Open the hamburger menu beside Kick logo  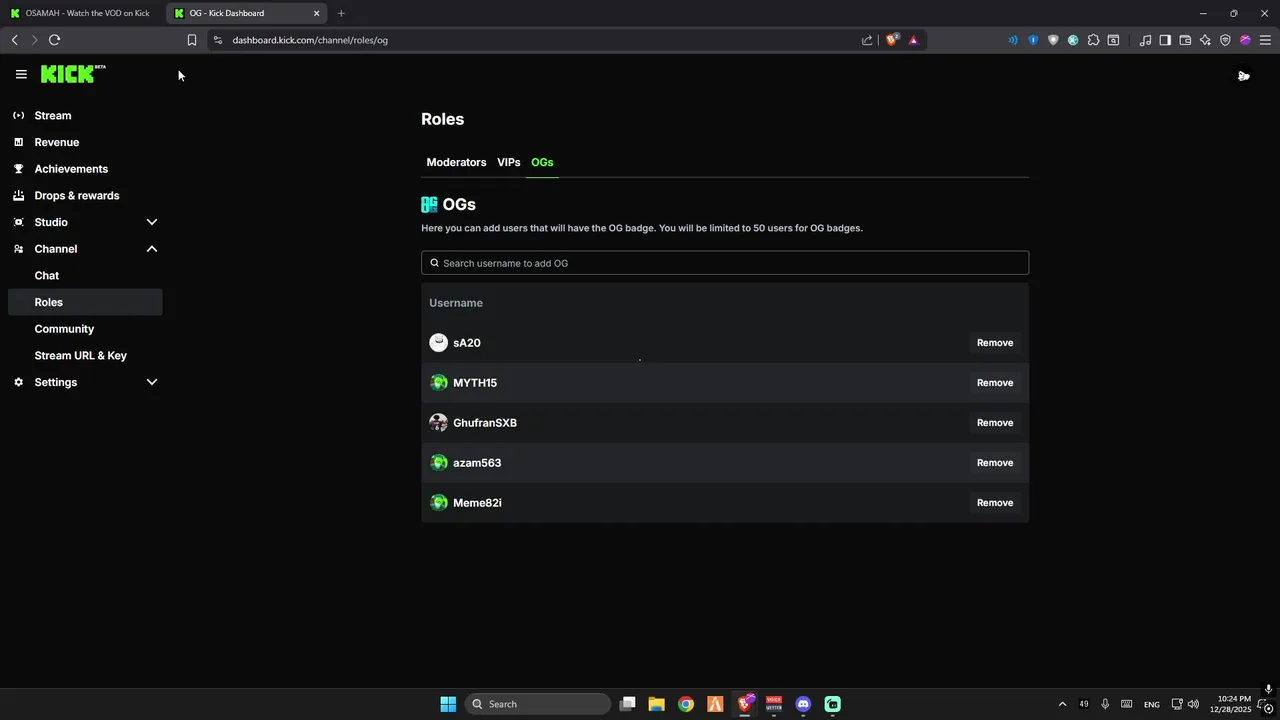coord(21,74)
